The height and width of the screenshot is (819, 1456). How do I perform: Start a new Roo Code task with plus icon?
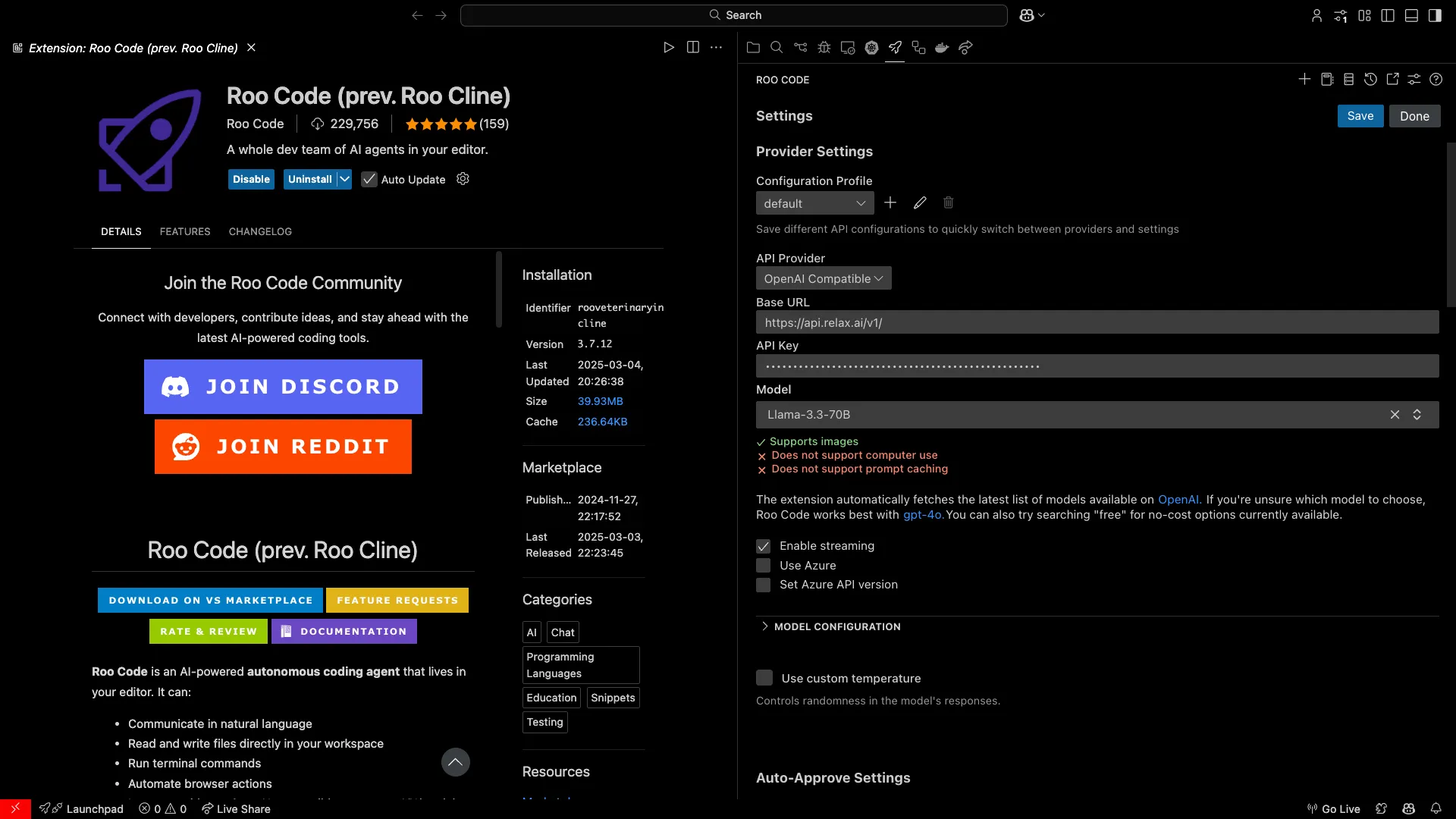click(x=1304, y=80)
